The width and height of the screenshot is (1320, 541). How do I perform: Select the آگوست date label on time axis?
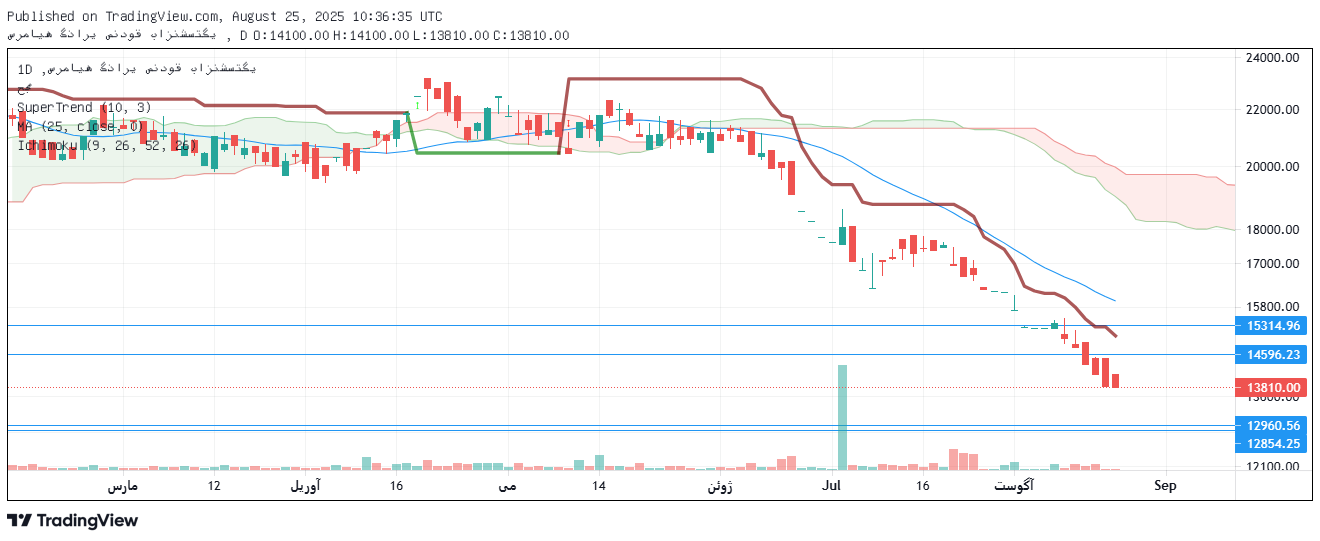[x=1014, y=486]
